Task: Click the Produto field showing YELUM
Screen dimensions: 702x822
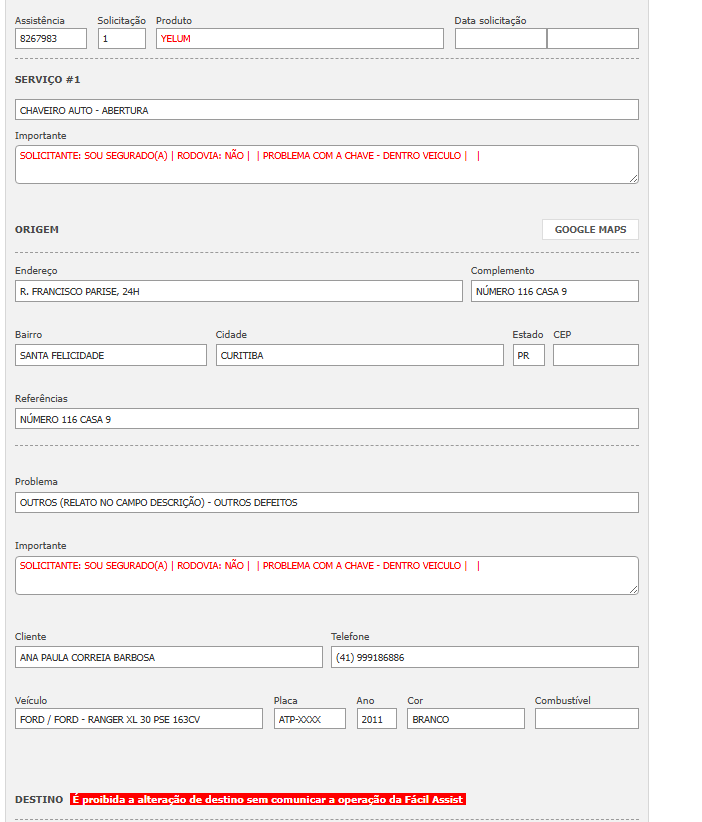Action: pyautogui.click(x=299, y=39)
